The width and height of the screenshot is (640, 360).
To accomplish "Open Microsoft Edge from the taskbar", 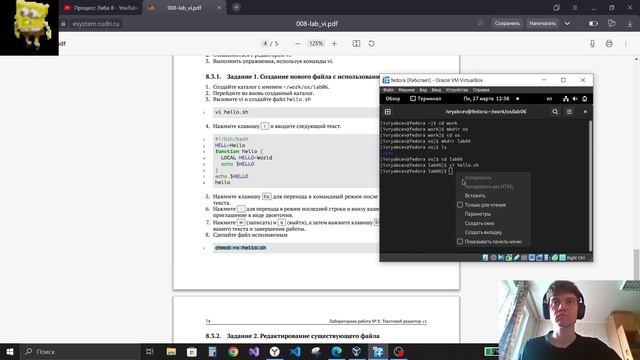I will pos(337,351).
